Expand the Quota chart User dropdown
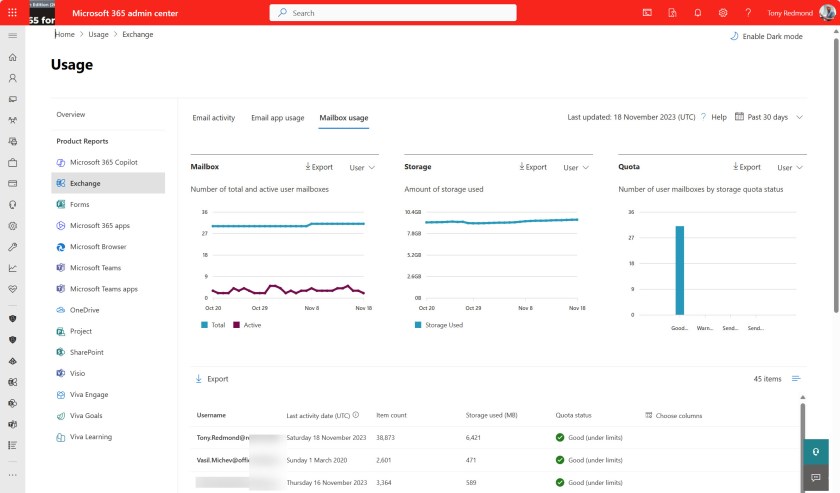 790,168
